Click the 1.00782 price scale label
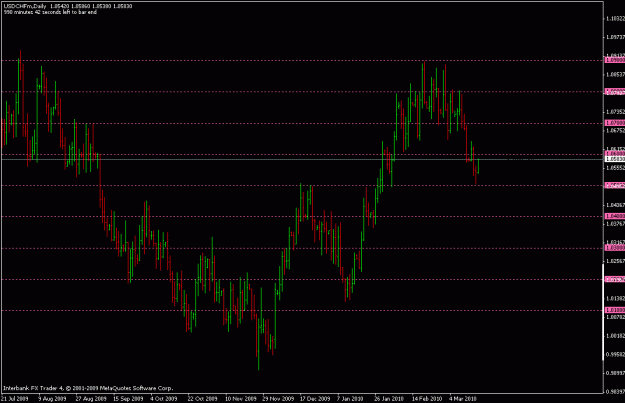Screen dimensions: 625x403 pos(615,317)
